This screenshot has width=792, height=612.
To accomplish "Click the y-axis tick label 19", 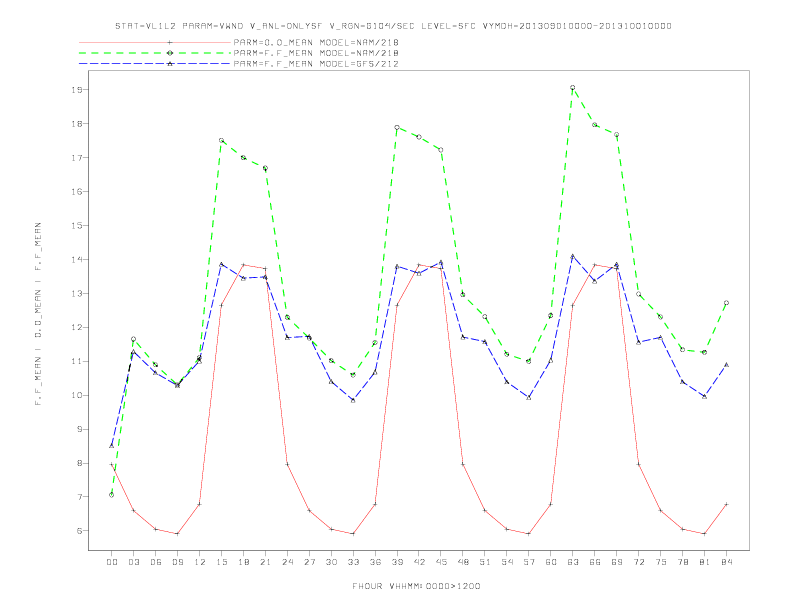I will pyautogui.click(x=77, y=90).
